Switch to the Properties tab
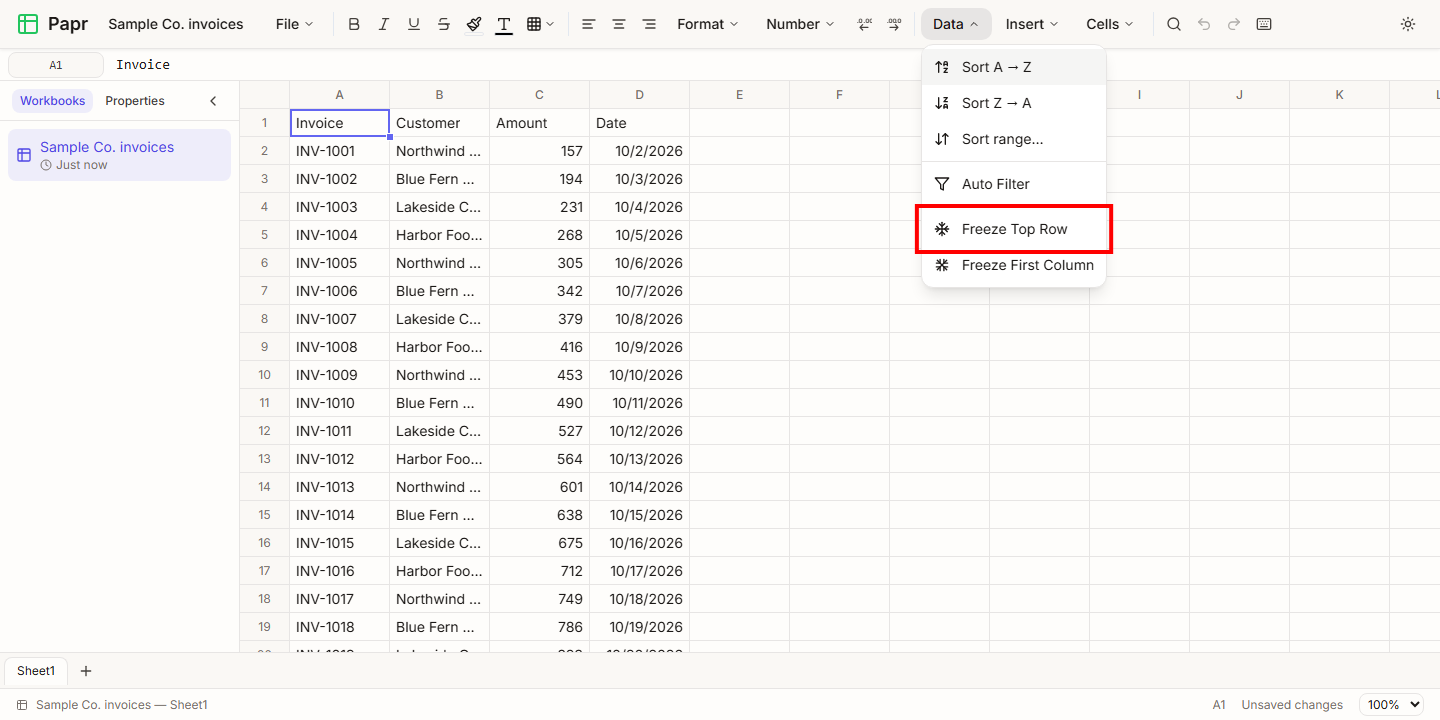The height and width of the screenshot is (720, 1440). pyautogui.click(x=135, y=101)
